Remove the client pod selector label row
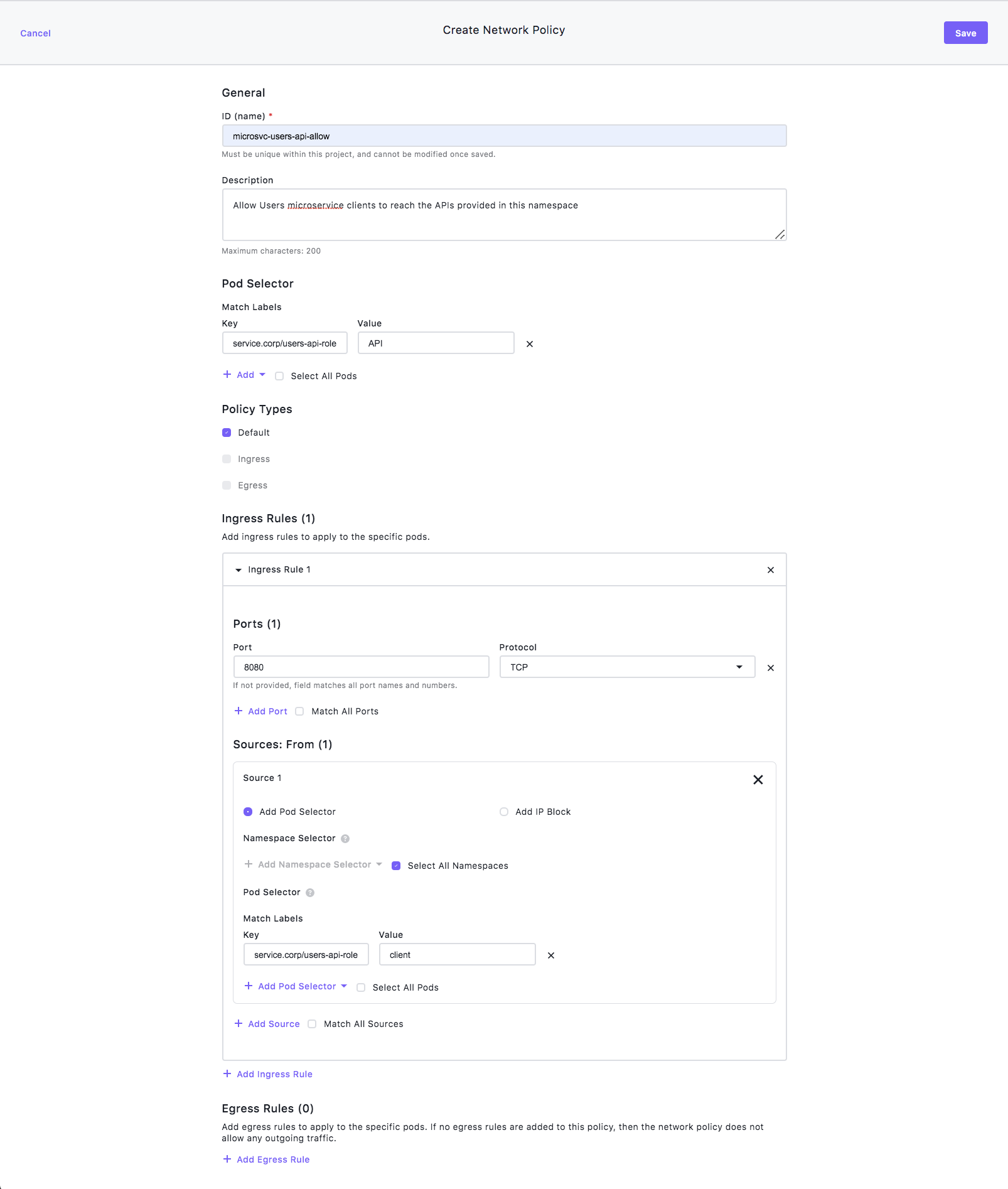This screenshot has width=1008, height=1189. (551, 955)
